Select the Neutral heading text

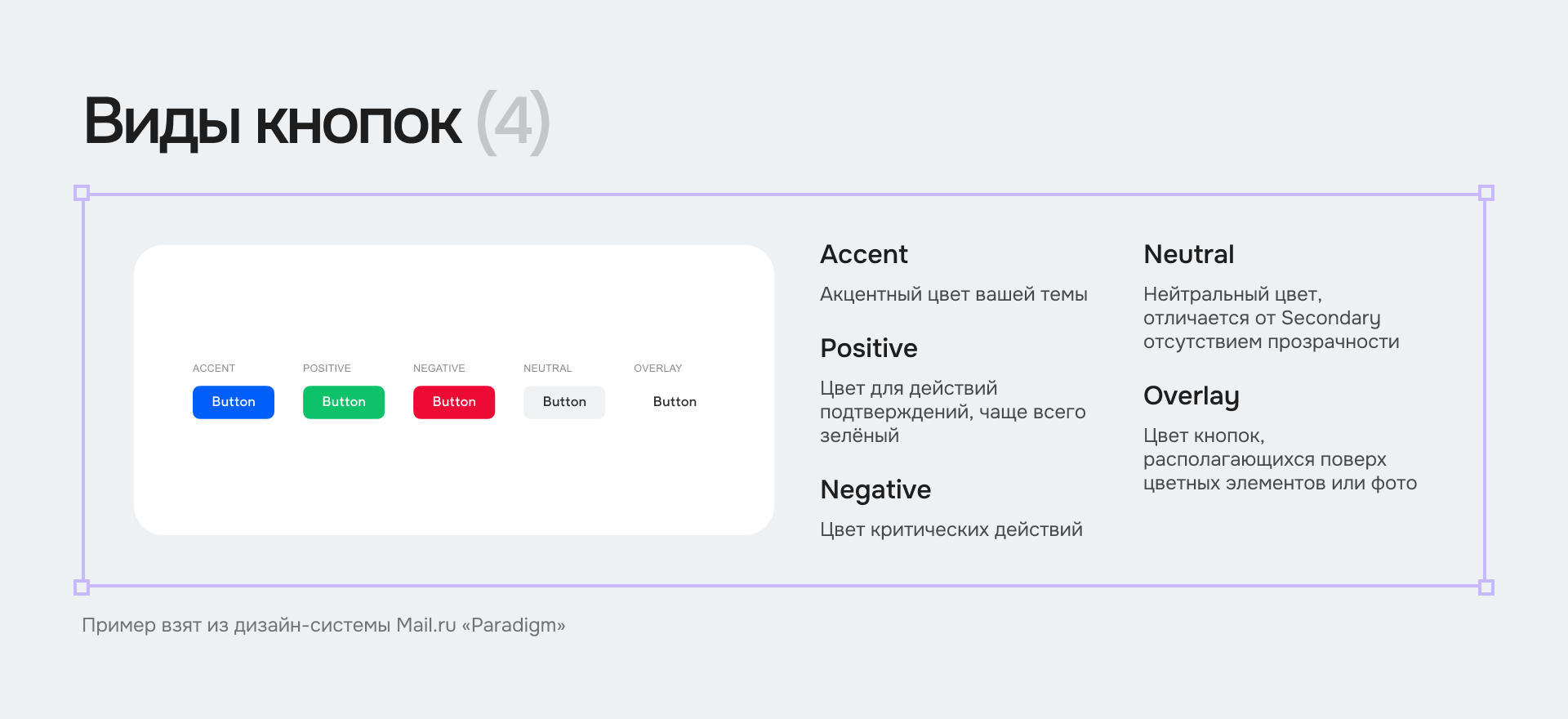pyautogui.click(x=1189, y=255)
